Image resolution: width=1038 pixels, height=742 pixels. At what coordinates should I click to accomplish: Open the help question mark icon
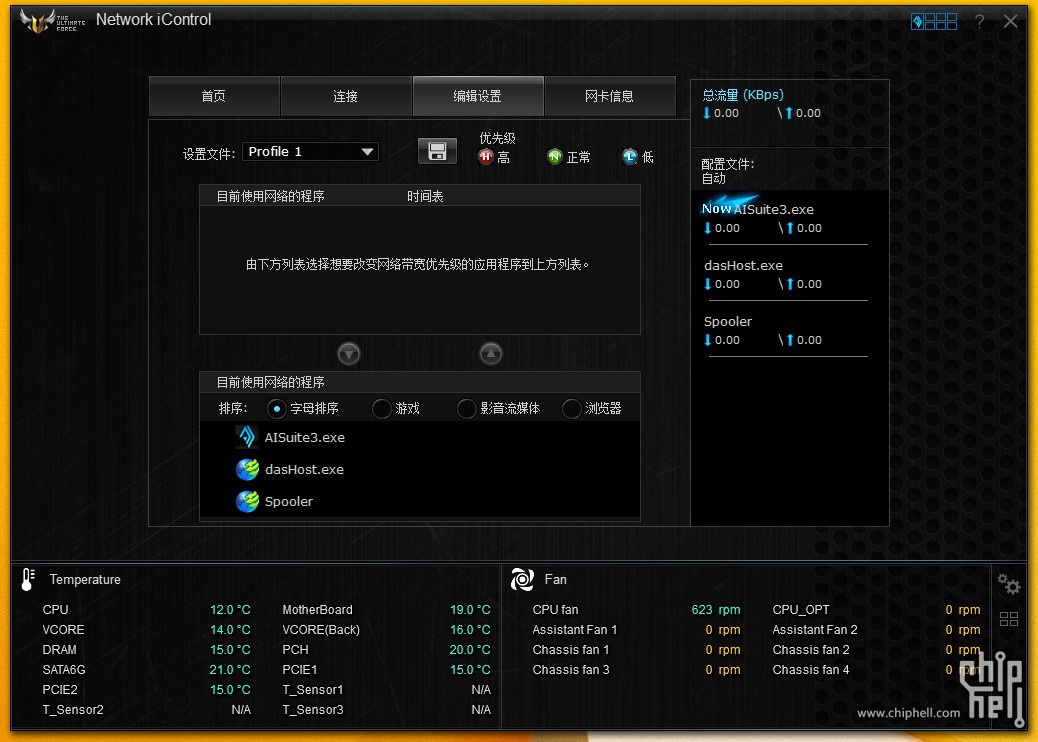(979, 22)
